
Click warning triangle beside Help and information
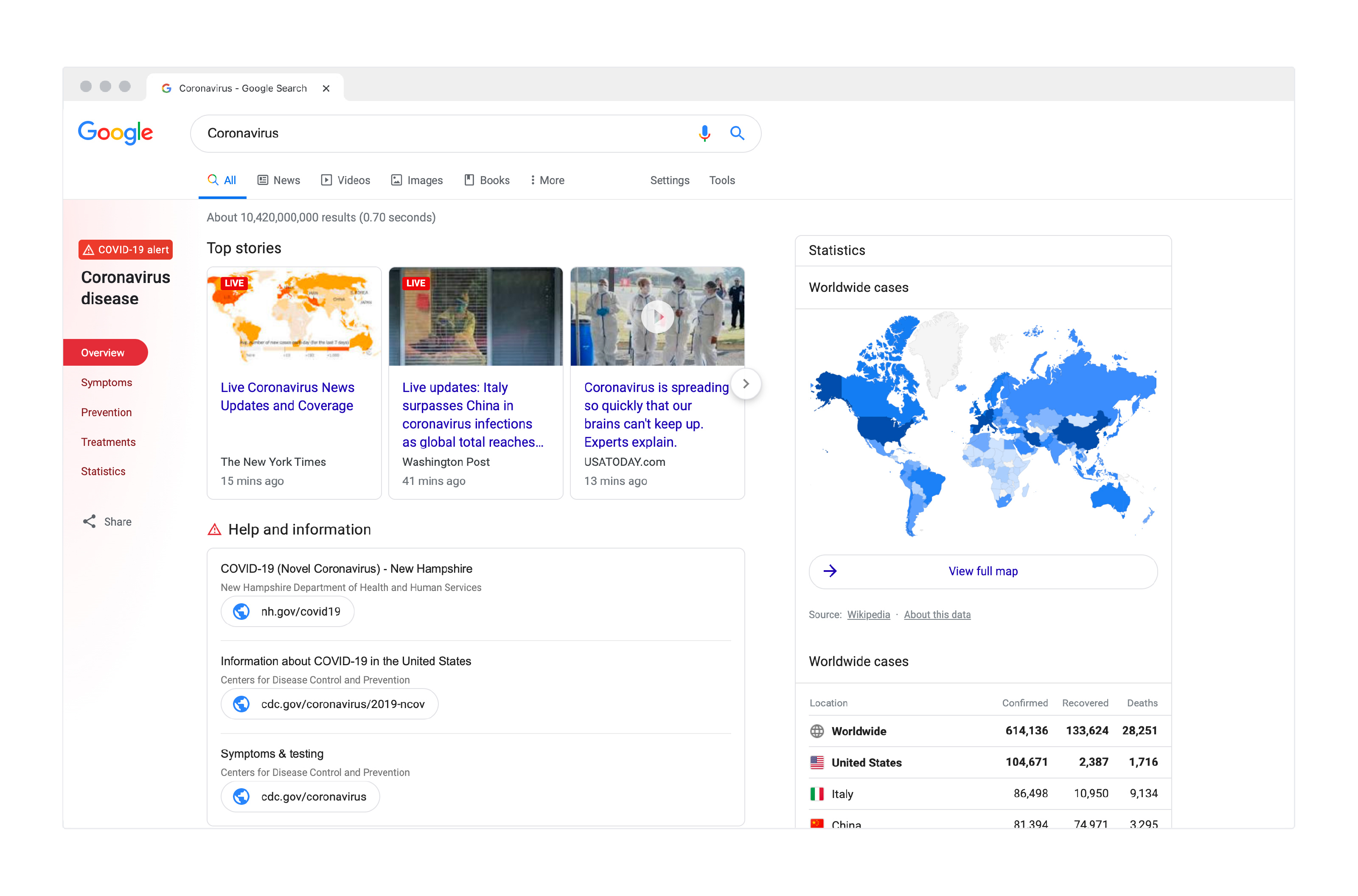coord(214,530)
